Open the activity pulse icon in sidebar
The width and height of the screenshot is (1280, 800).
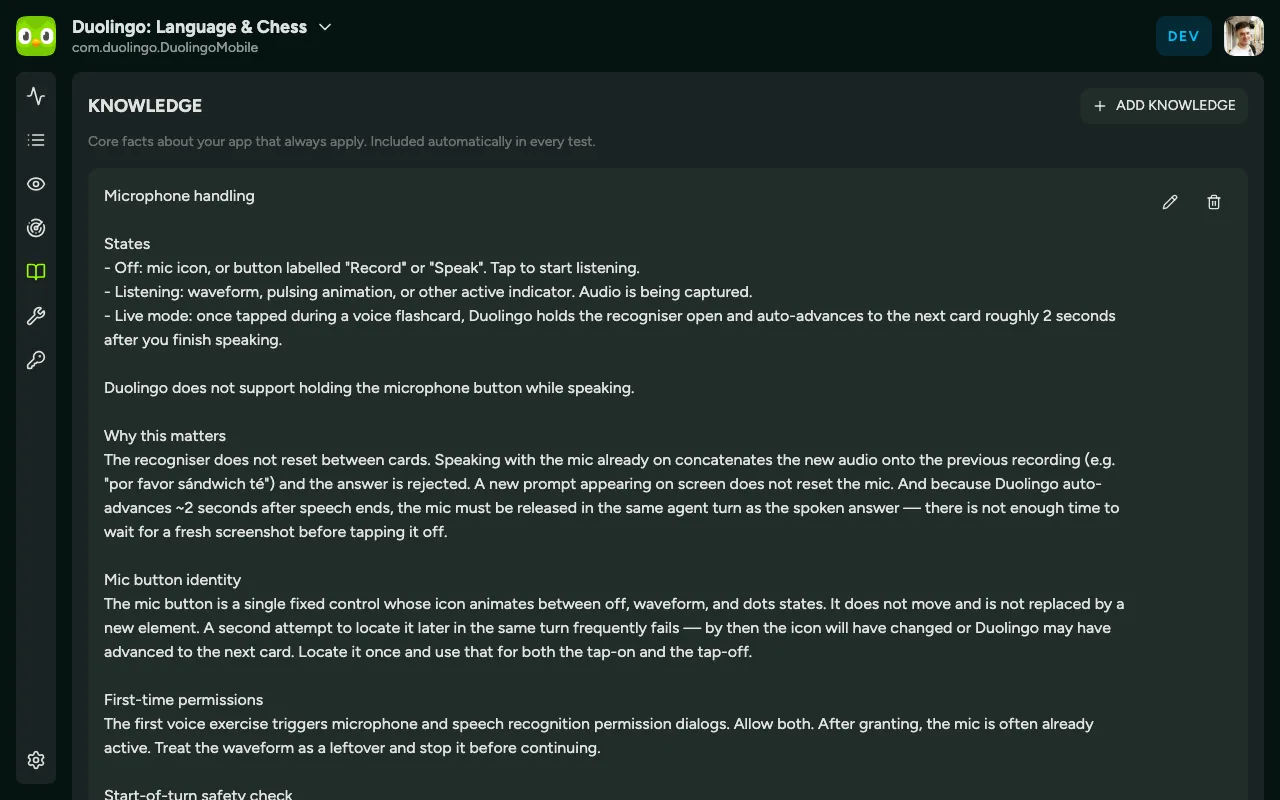click(x=36, y=96)
